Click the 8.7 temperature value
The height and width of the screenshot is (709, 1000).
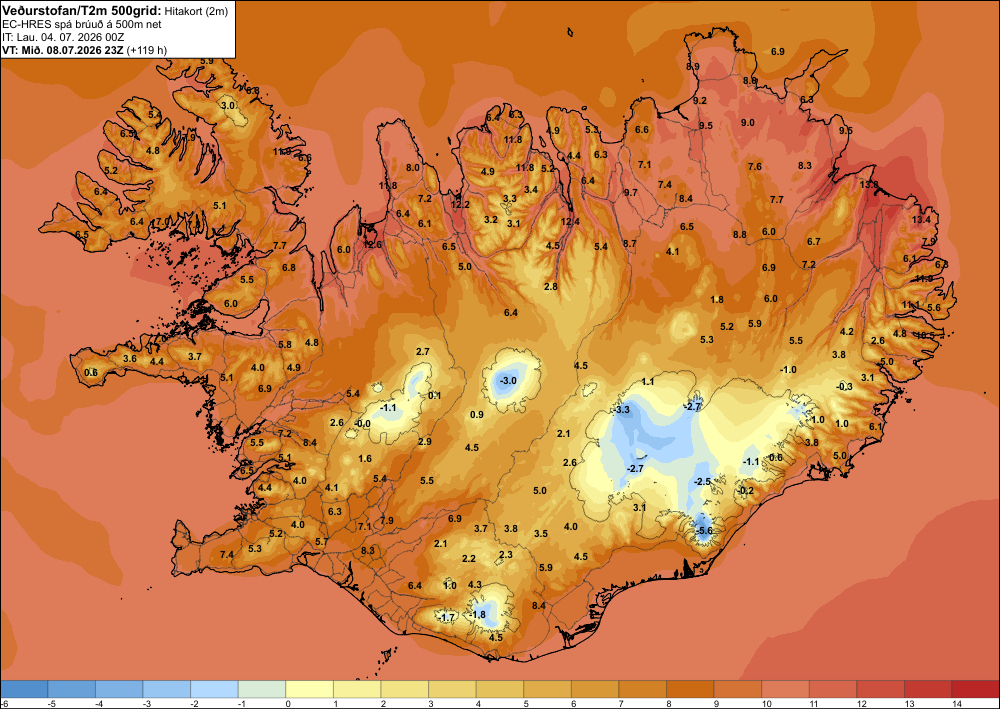point(629,244)
